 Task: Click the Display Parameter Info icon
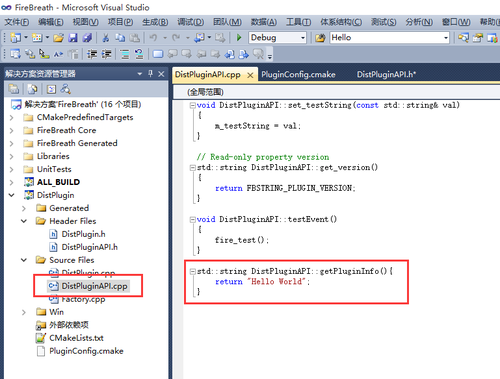[x=30, y=54]
